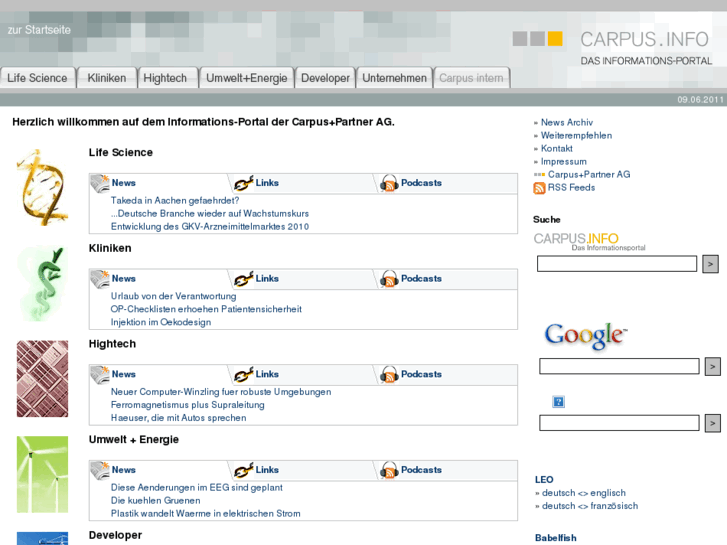This screenshot has width=727, height=545.
Task: Click the zur Startseite link
Action: tap(39, 30)
